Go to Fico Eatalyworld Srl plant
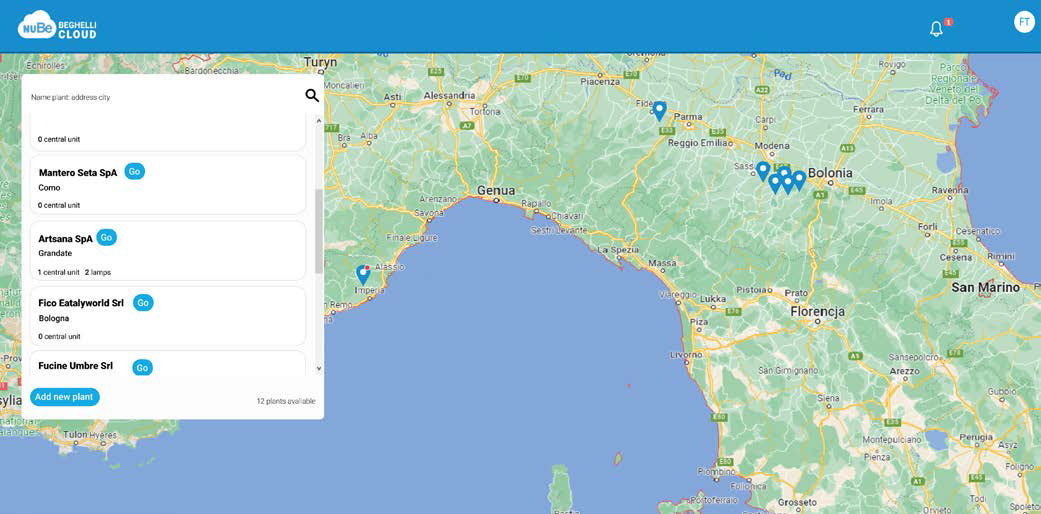Image resolution: width=1041 pixels, height=514 pixels. (x=143, y=303)
